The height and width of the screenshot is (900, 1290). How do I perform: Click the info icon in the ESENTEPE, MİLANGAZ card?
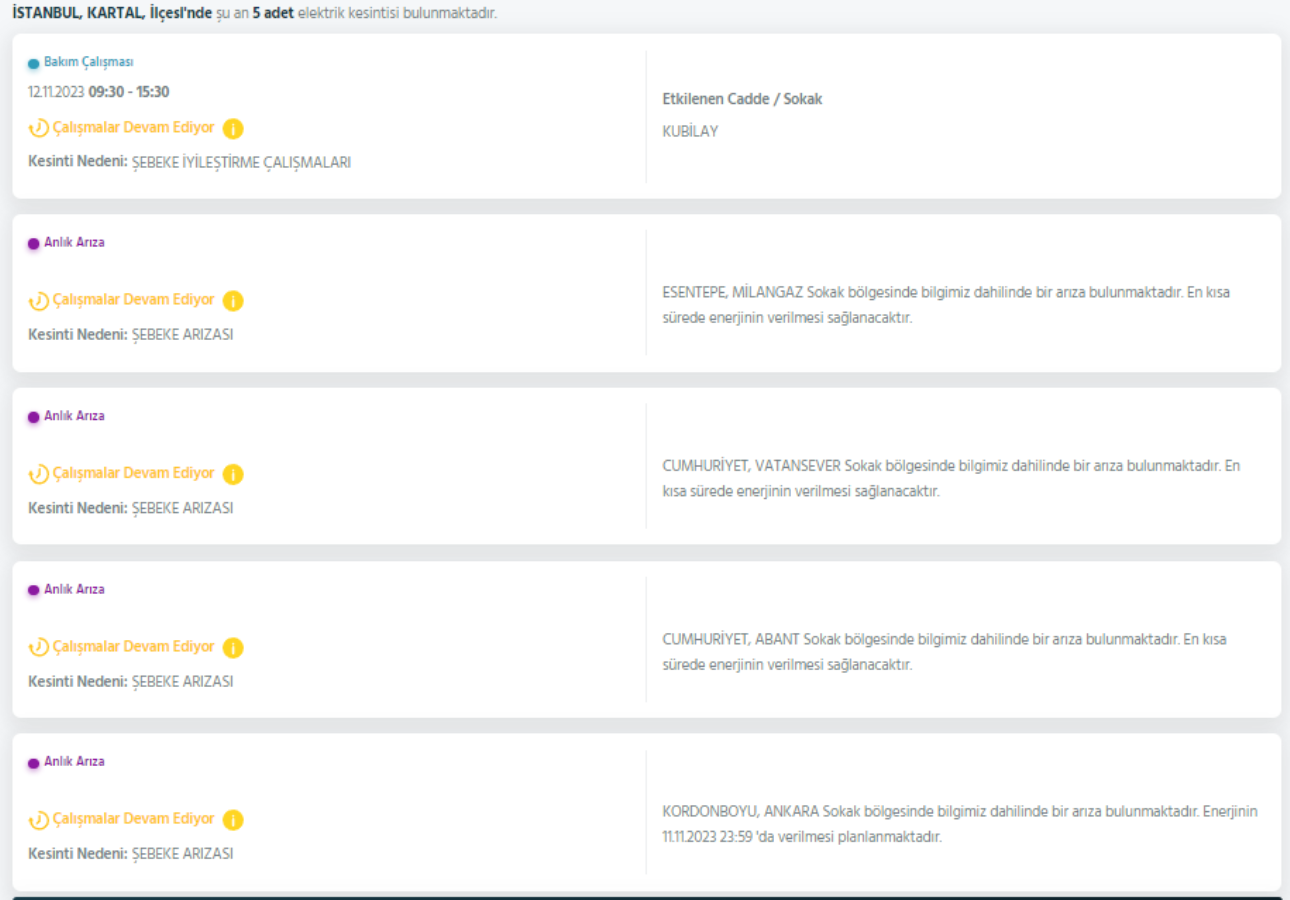pyautogui.click(x=233, y=301)
